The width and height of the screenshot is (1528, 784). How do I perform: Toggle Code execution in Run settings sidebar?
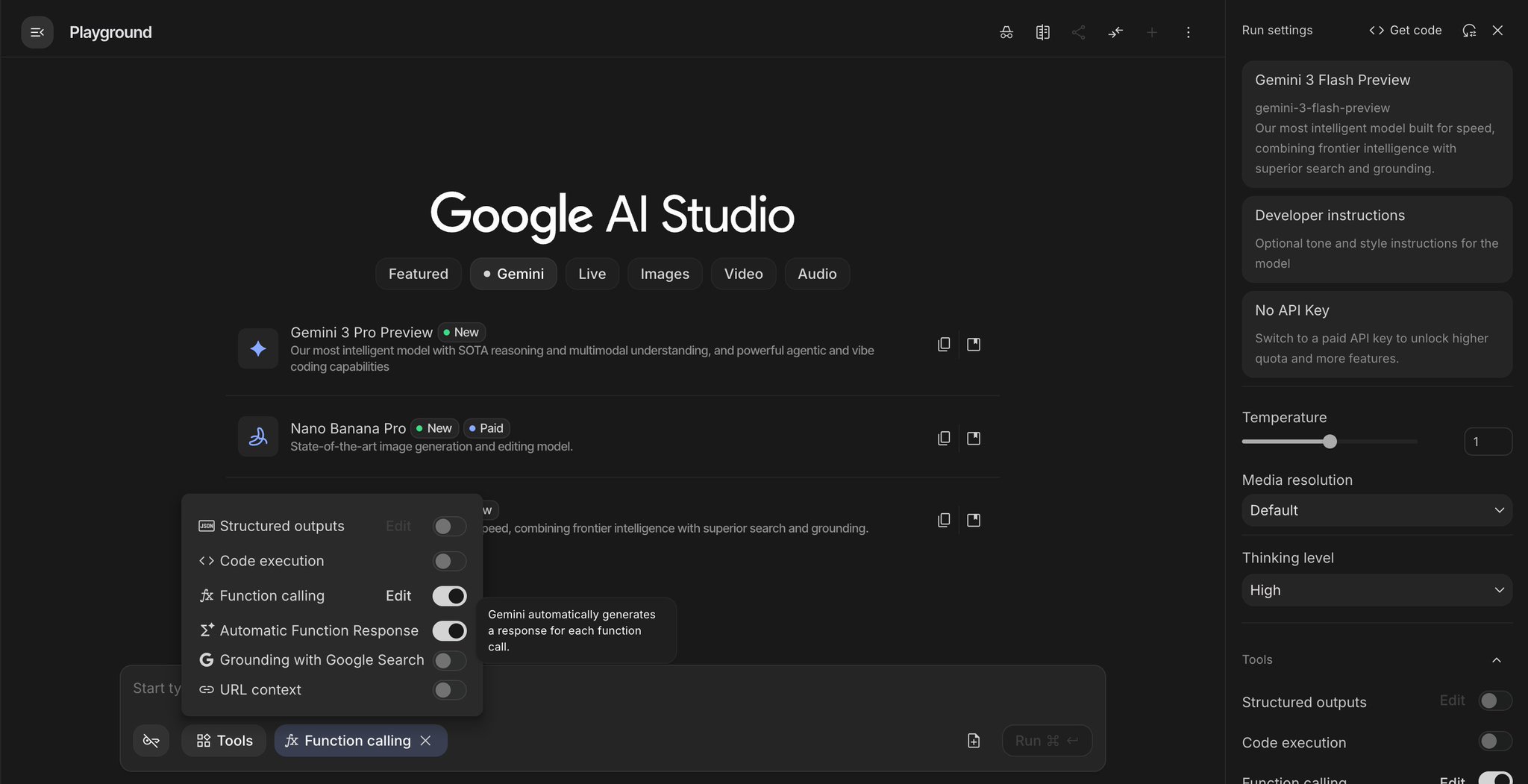point(1495,741)
